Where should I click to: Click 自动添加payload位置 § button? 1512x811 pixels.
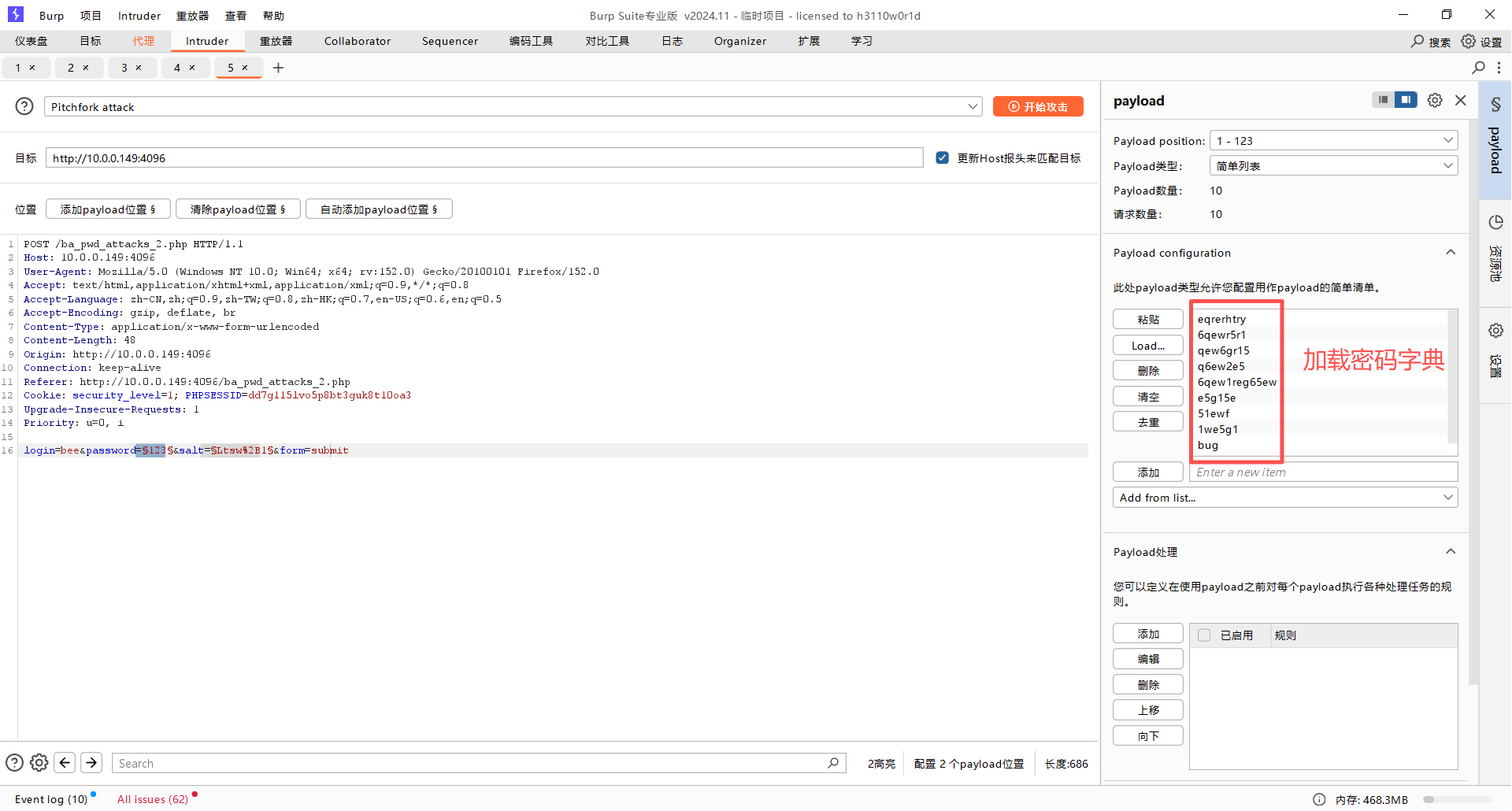pyautogui.click(x=379, y=209)
